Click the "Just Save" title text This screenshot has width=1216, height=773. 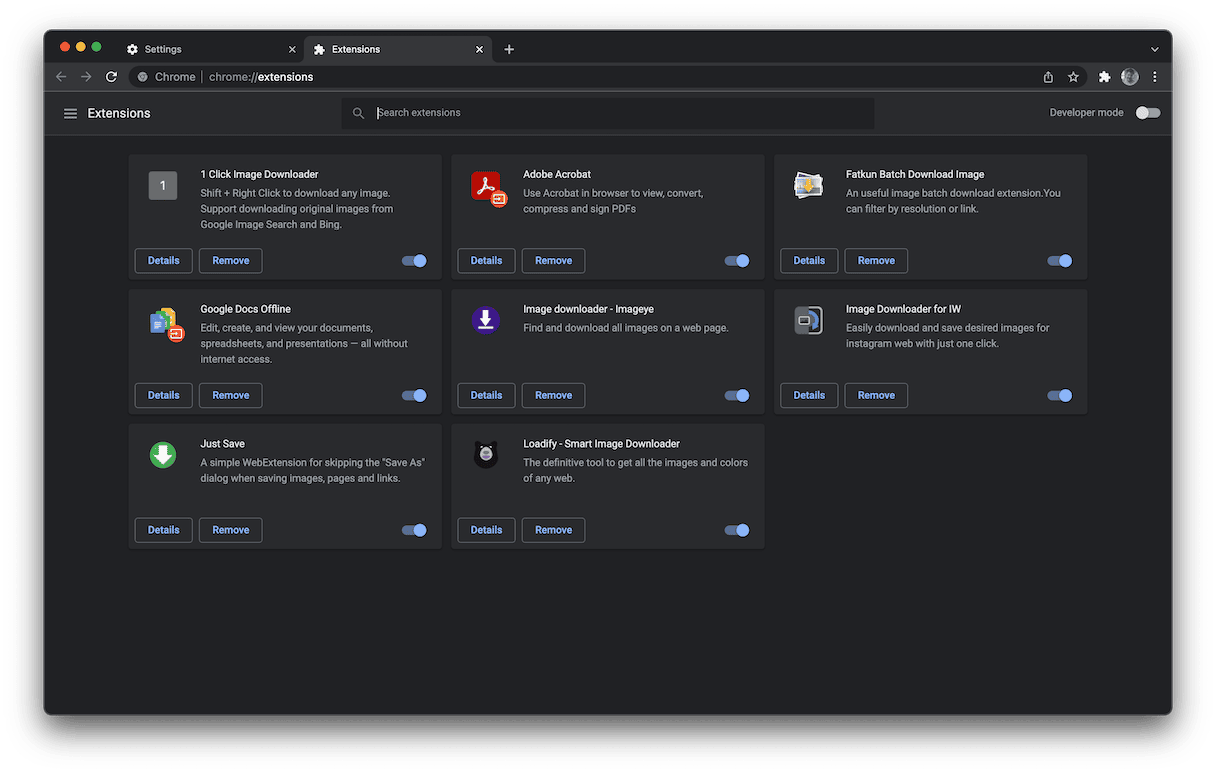(x=223, y=444)
